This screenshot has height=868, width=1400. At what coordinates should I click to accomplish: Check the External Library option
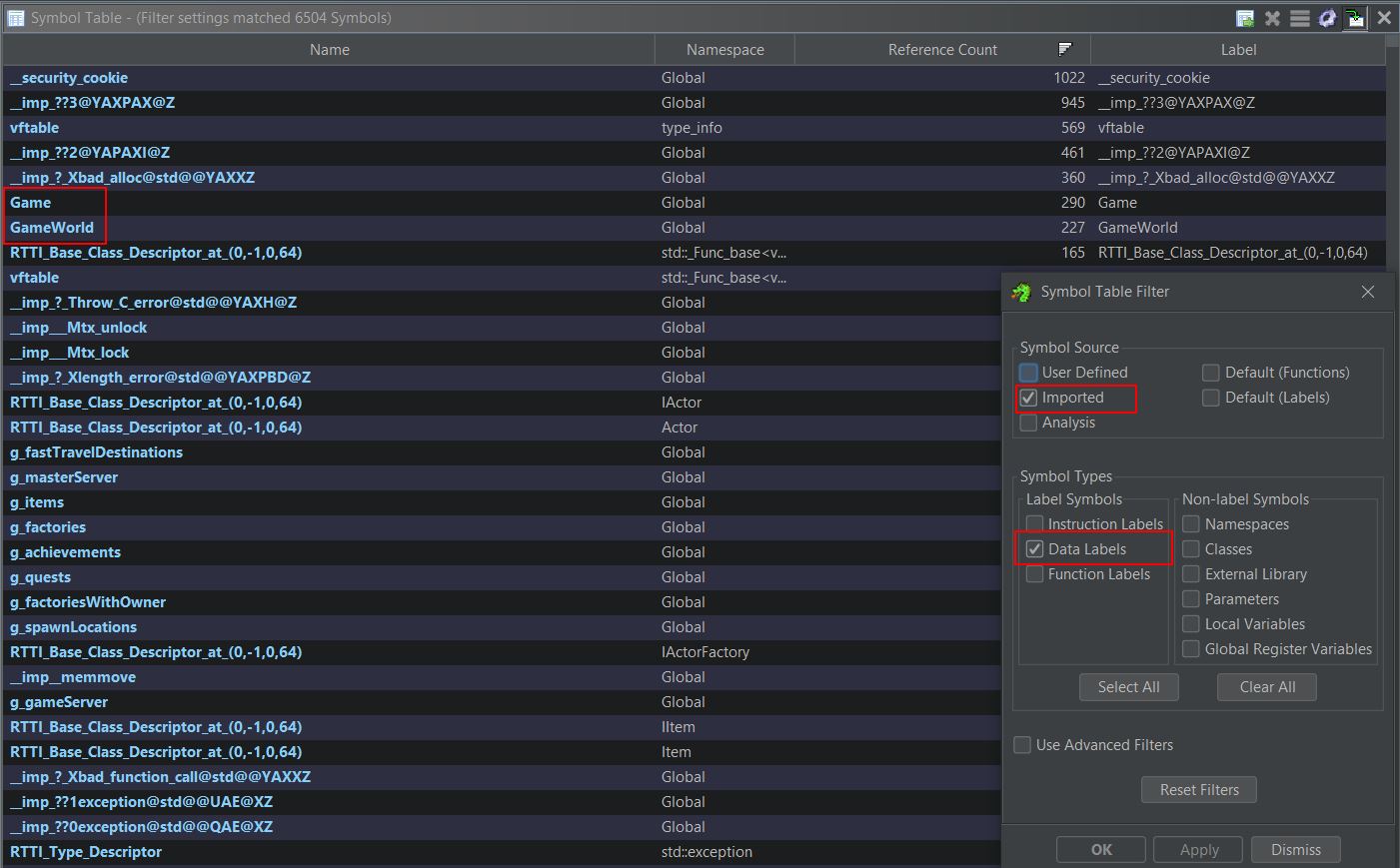click(x=1191, y=574)
